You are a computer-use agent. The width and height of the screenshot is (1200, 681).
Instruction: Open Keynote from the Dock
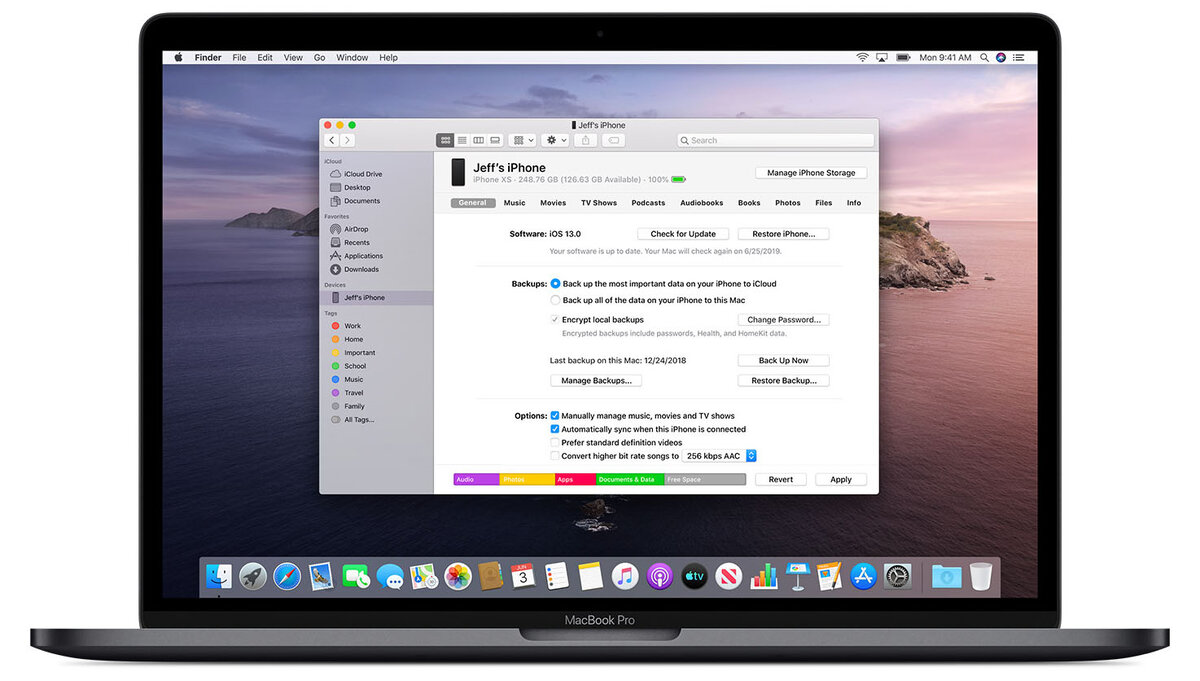tap(798, 576)
